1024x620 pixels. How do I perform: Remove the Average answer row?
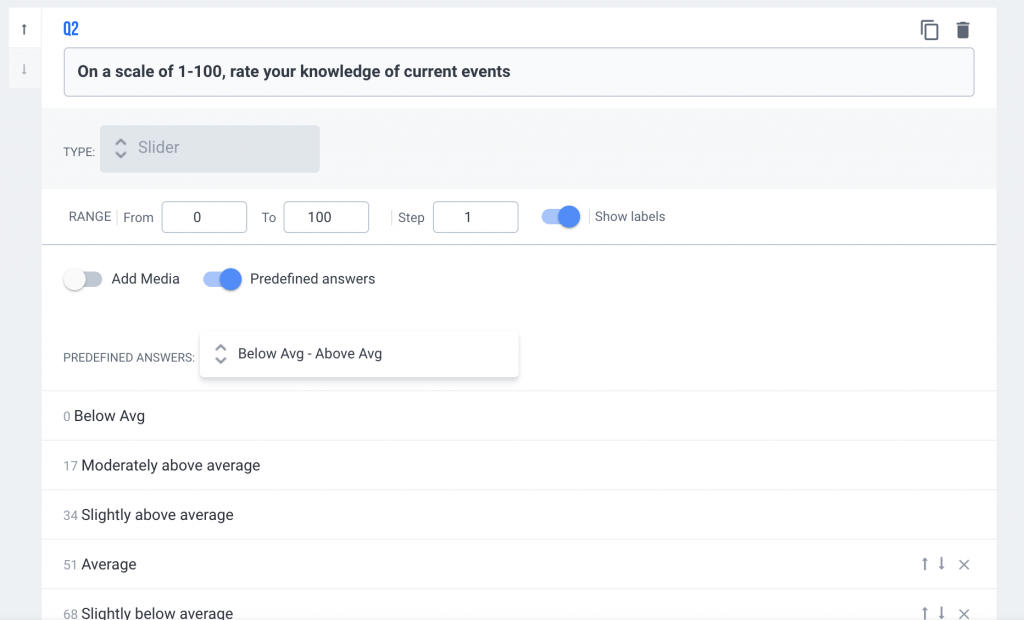964,565
